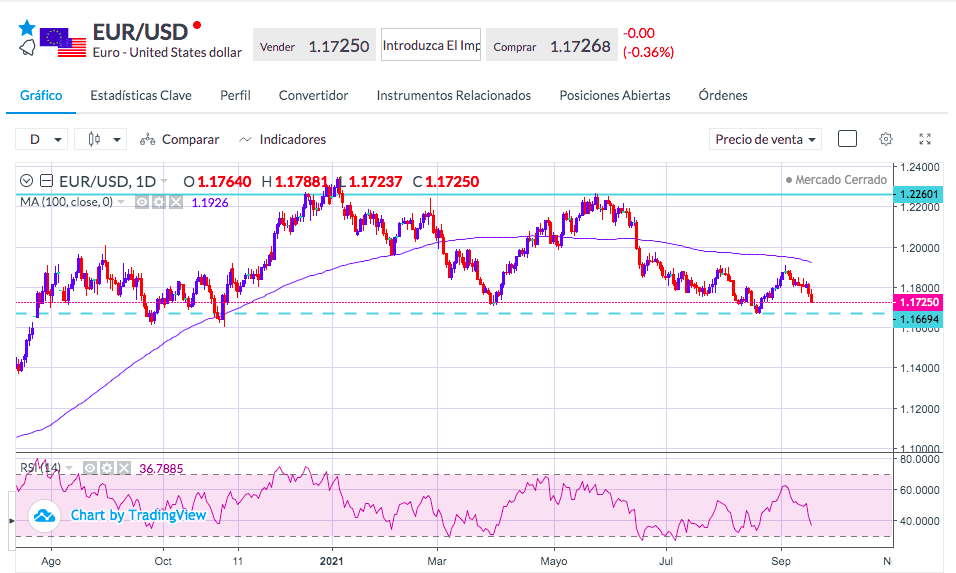The width and height of the screenshot is (956, 573).
Task: Click the RSI value 36.7885
Action: click(161, 468)
